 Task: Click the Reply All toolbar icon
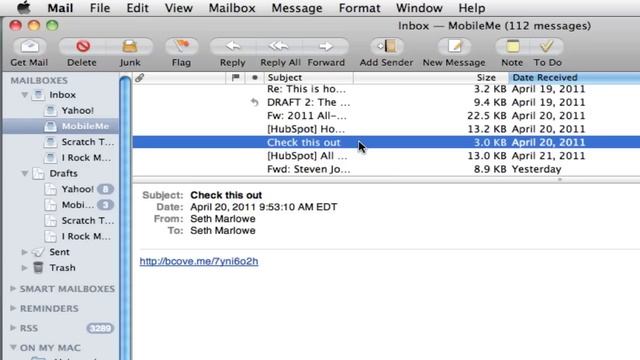279,46
